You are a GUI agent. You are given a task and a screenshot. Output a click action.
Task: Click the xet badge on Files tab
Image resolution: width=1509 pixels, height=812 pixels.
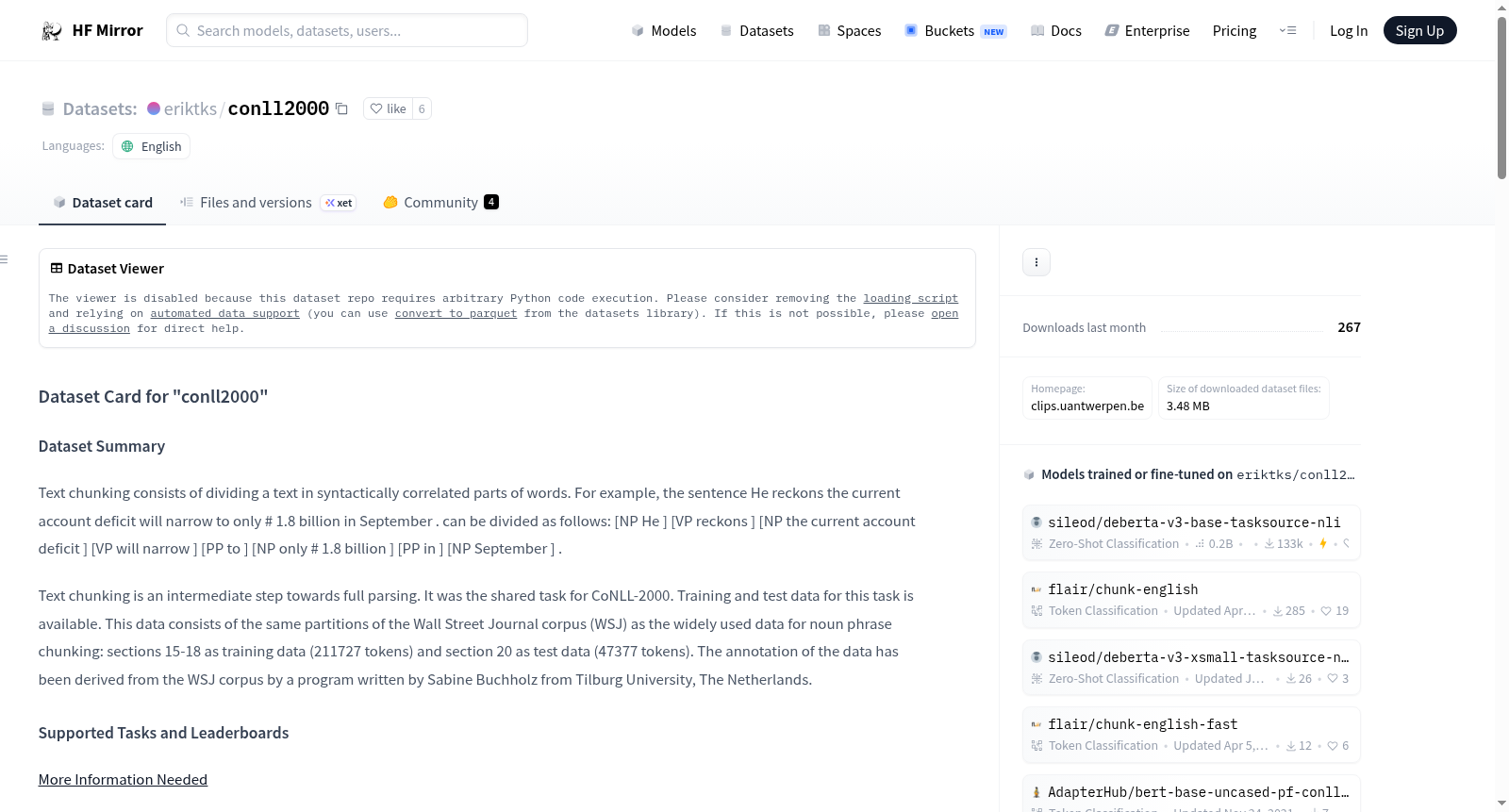(339, 203)
